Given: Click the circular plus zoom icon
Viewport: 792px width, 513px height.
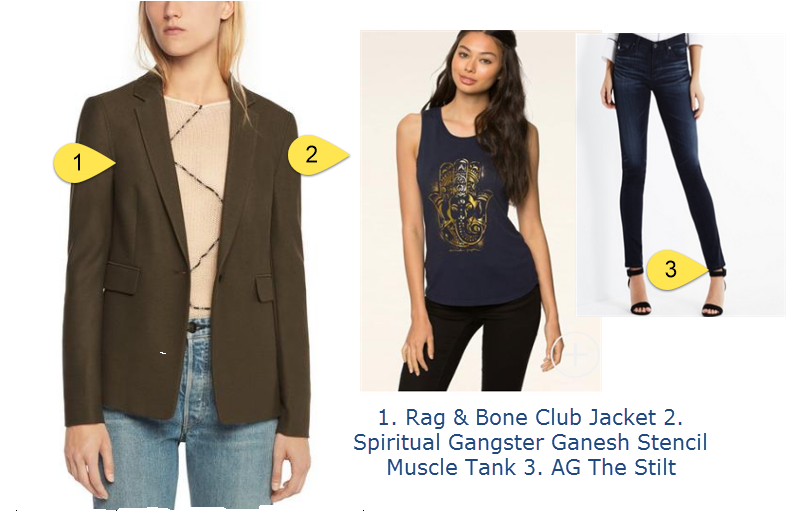Looking at the screenshot, I should pyautogui.click(x=575, y=354).
